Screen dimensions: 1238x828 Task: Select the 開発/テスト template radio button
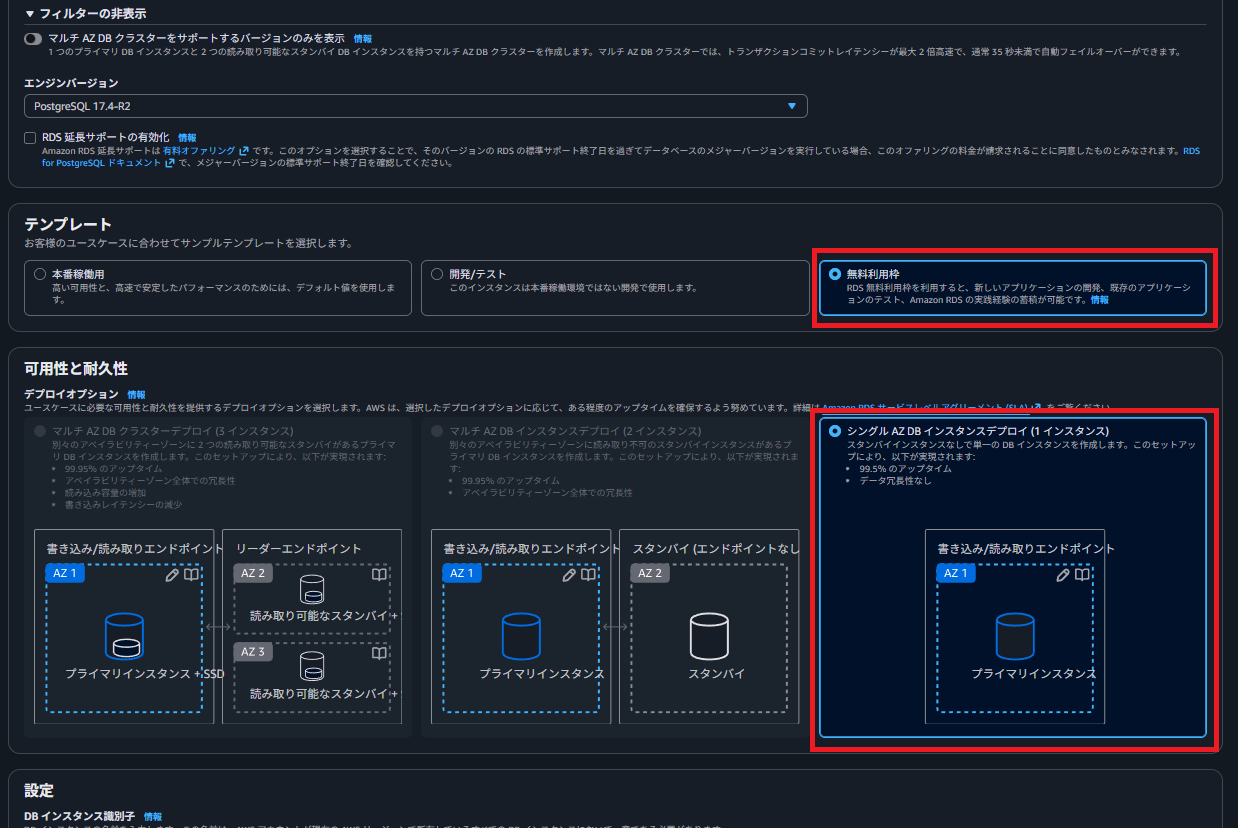pyautogui.click(x=436, y=274)
